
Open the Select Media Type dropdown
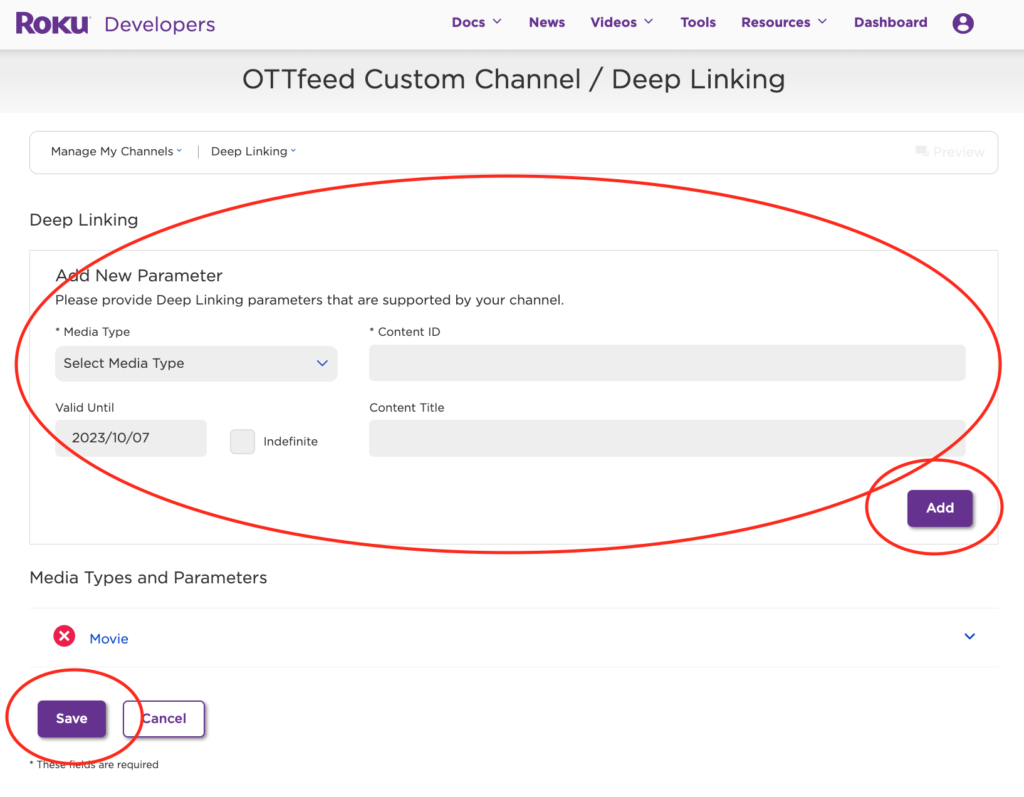pos(196,363)
